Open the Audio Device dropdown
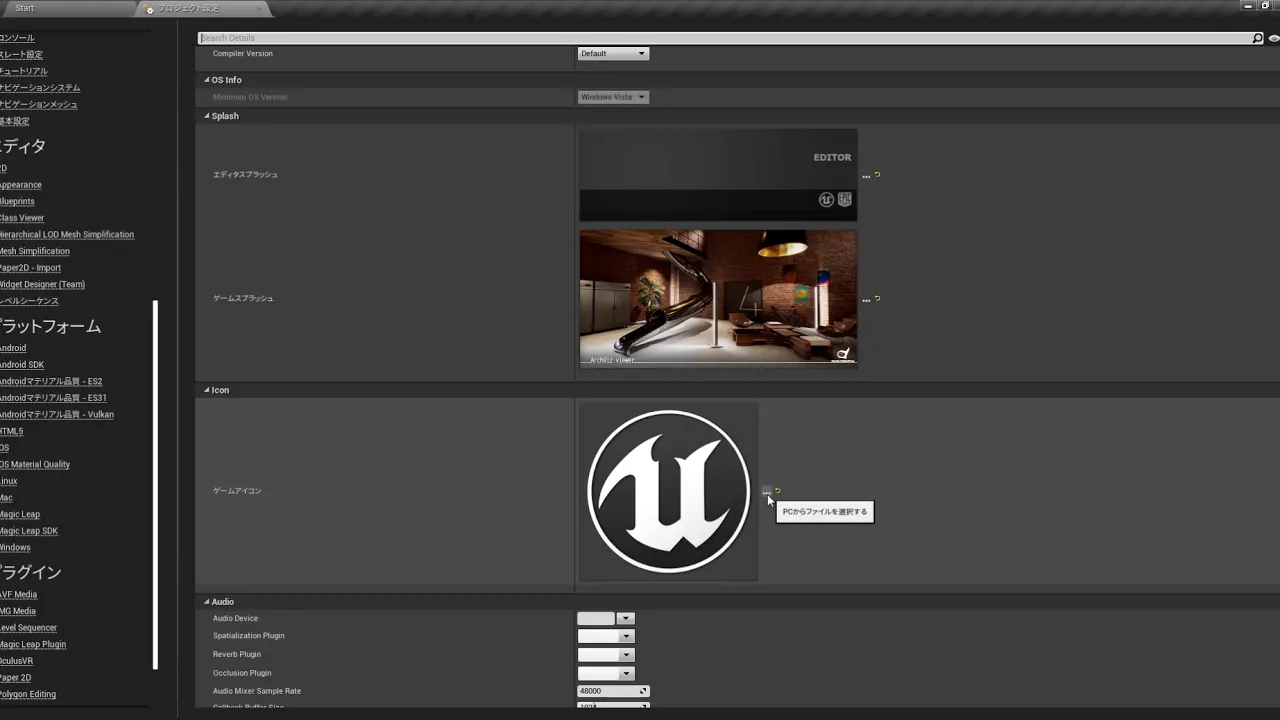 [x=625, y=619]
